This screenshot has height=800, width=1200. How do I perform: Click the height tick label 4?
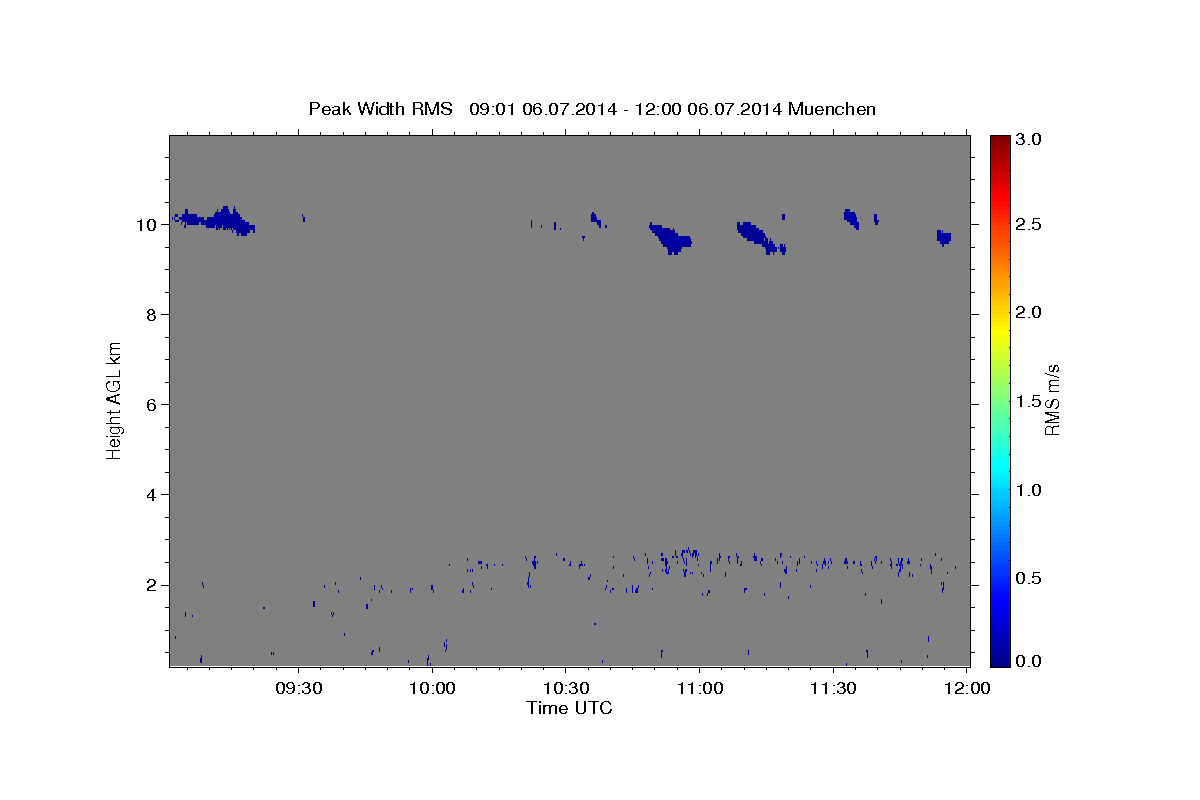point(150,495)
